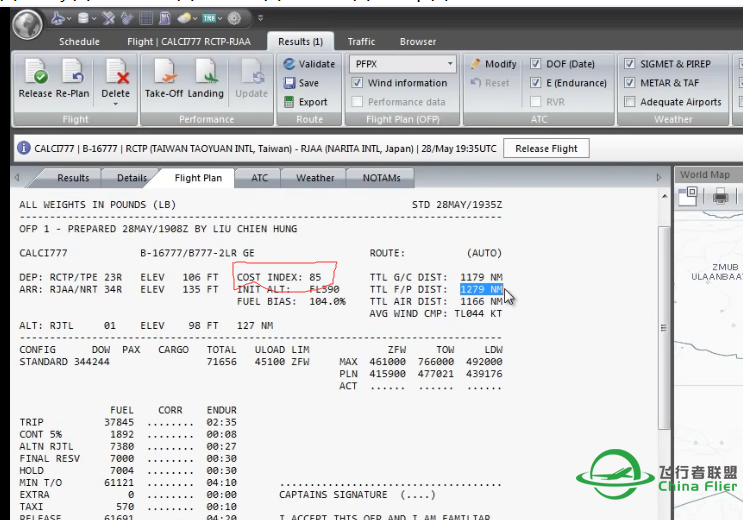The image size is (743, 520).
Task: Switch to Flight | CALCI777 RCTP-RJAA tab
Action: [189, 42]
